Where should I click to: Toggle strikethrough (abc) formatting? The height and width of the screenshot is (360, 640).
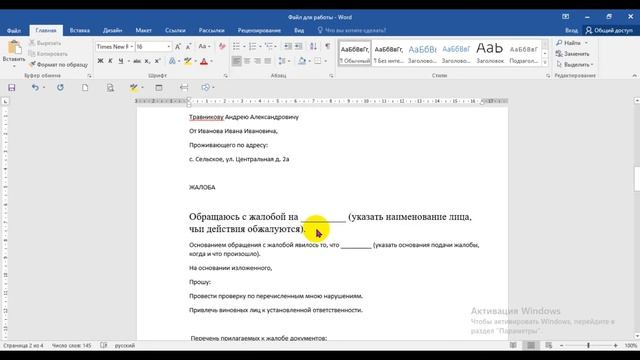[x=137, y=61]
